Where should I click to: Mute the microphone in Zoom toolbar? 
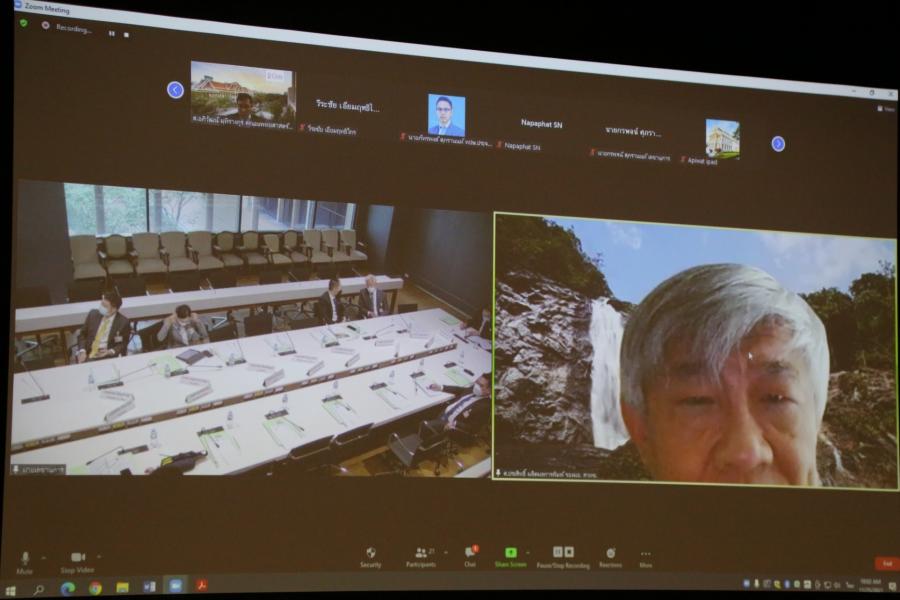click(25, 558)
